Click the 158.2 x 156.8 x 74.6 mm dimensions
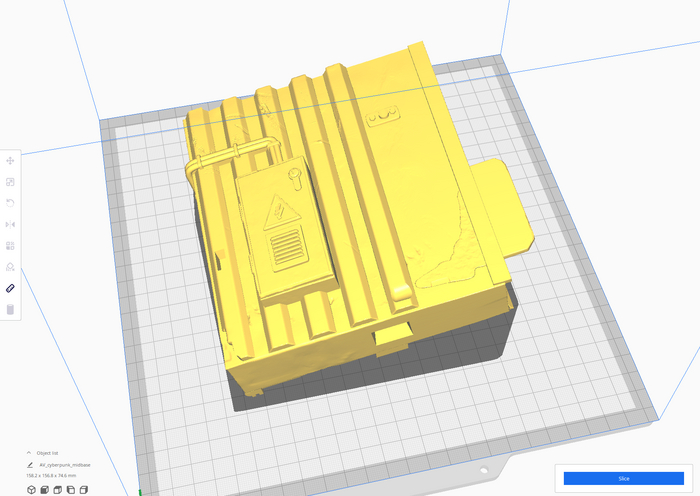The height and width of the screenshot is (496, 700). [x=51, y=475]
